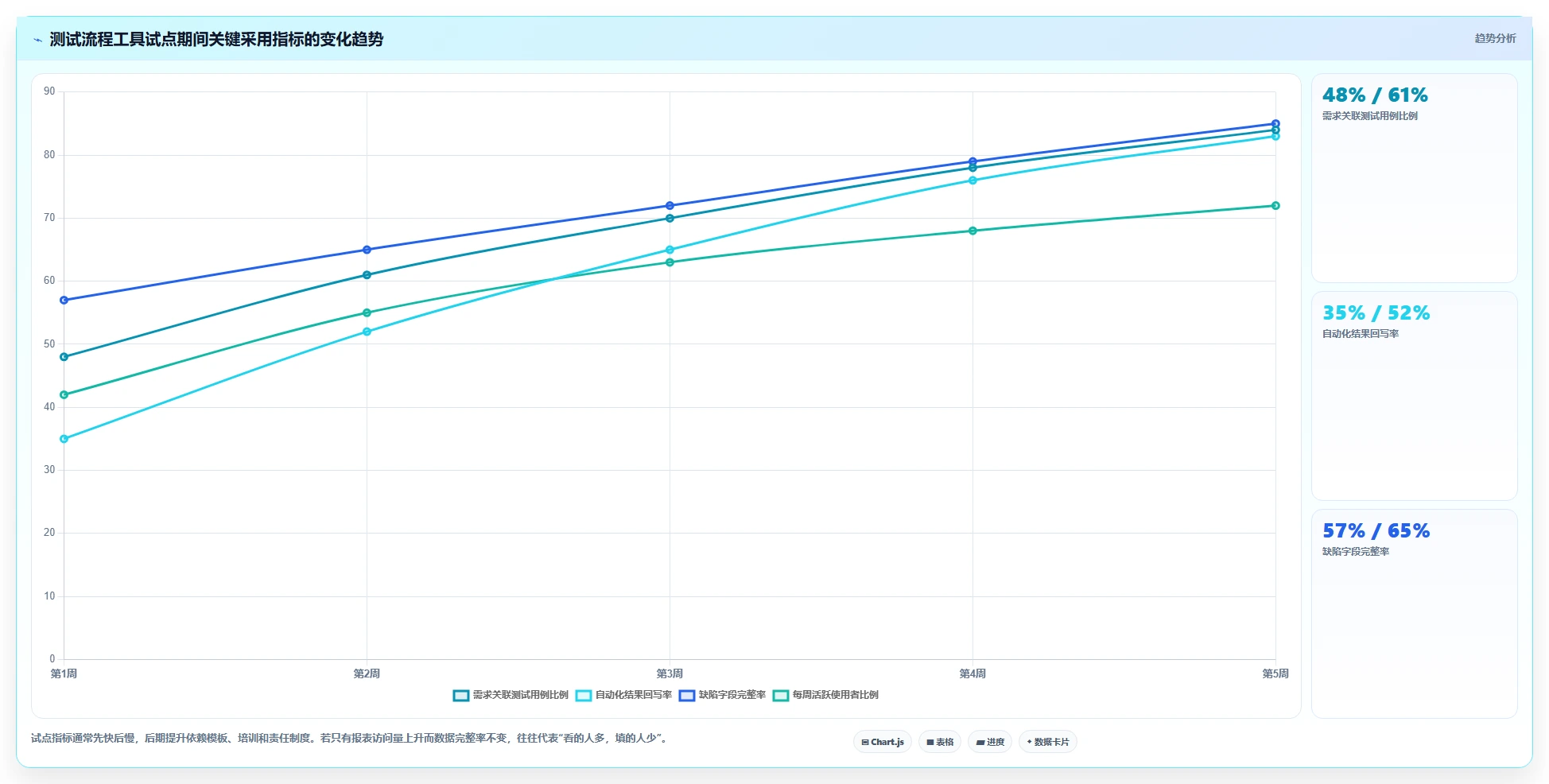
Task: Click the header title 测试流程工具试点期间关键采用指标的变化趋势
Action: (216, 39)
